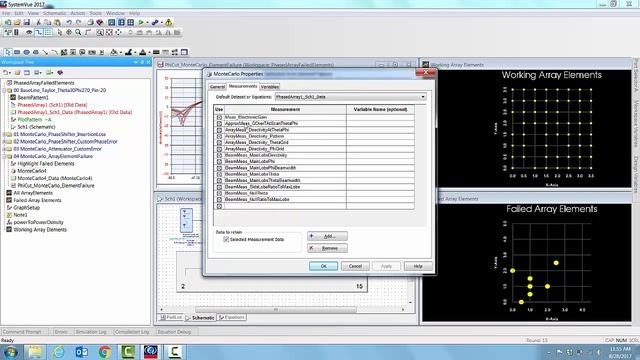Screen dimensions: 640x360
Task: Expand the 01 MonteCarlo_PhaseShifter_InsertionLoss folder
Action: pyautogui.click(x=4, y=134)
